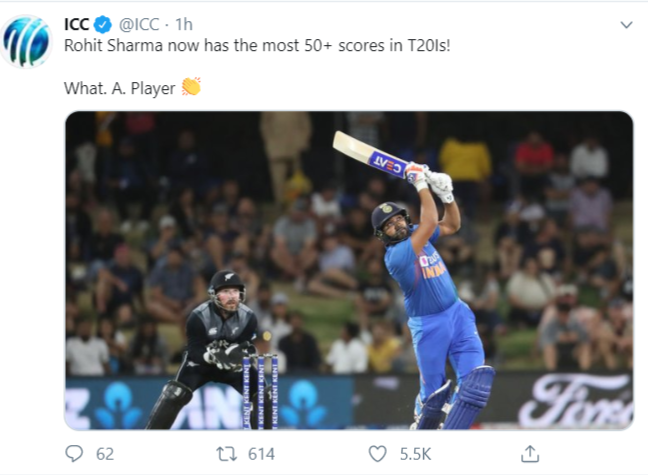Click the reply speech bubble icon
648x475 pixels.
(74, 454)
